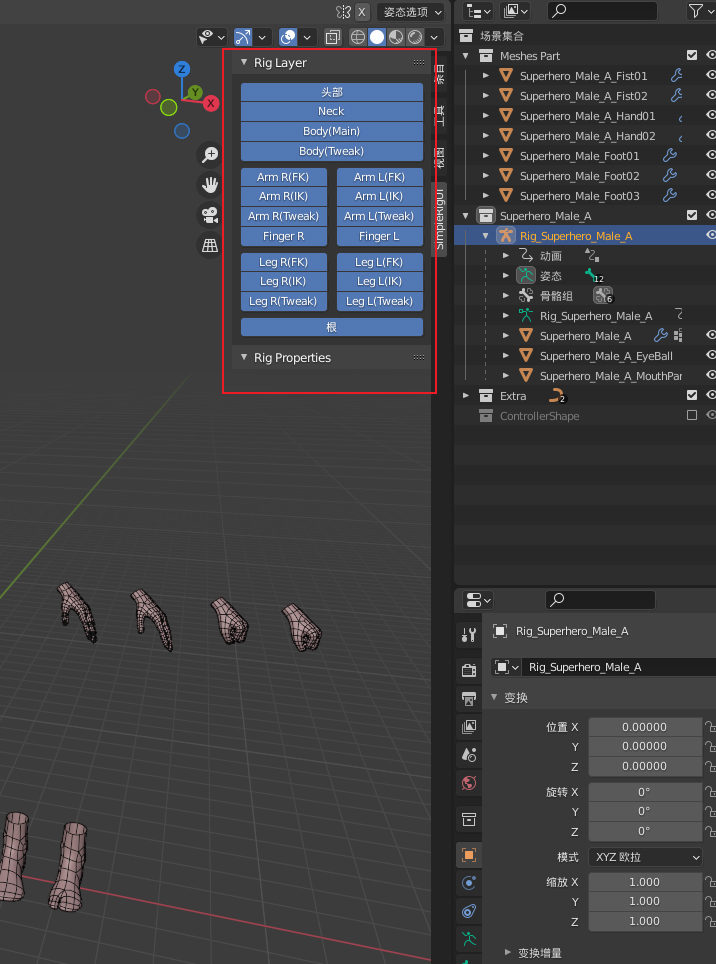
Task: Open the outliner filter funnel icon
Action: [696, 10]
